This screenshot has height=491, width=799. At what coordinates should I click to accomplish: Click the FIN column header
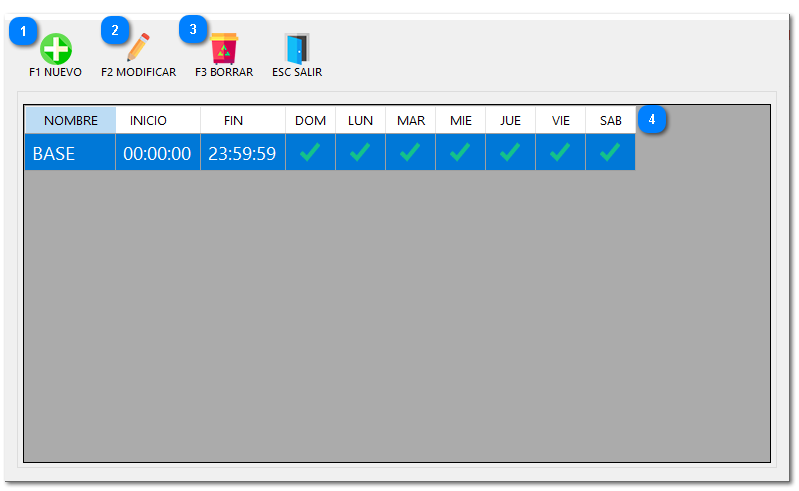[233, 120]
